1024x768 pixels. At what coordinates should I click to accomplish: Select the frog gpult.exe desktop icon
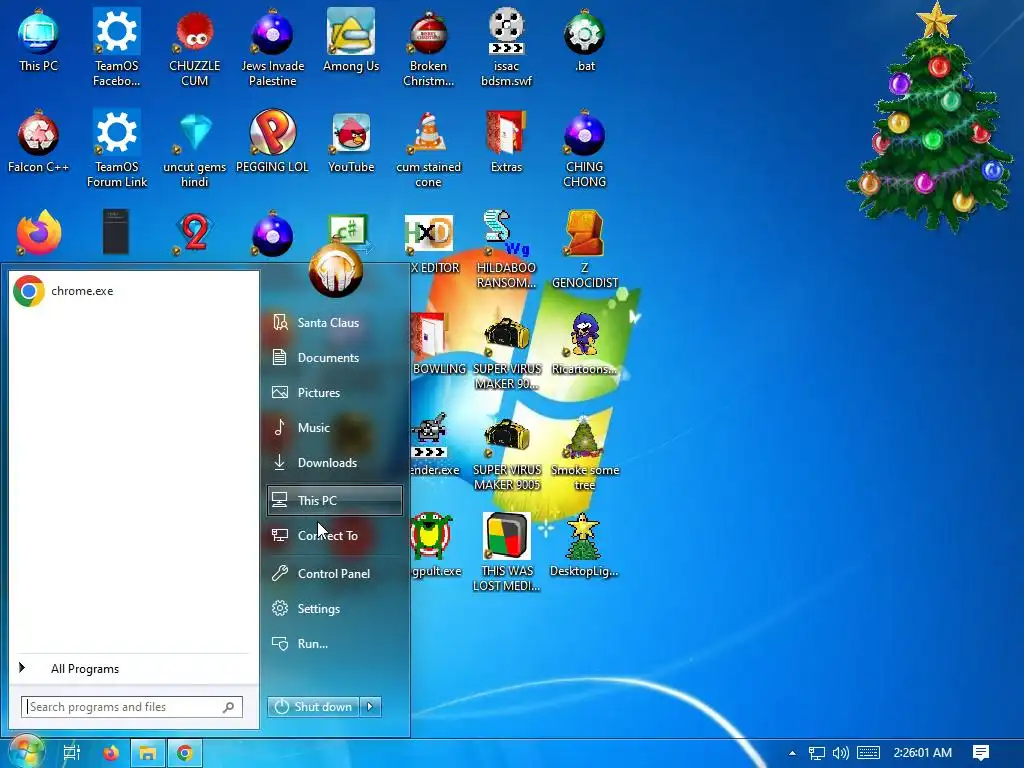436,547
